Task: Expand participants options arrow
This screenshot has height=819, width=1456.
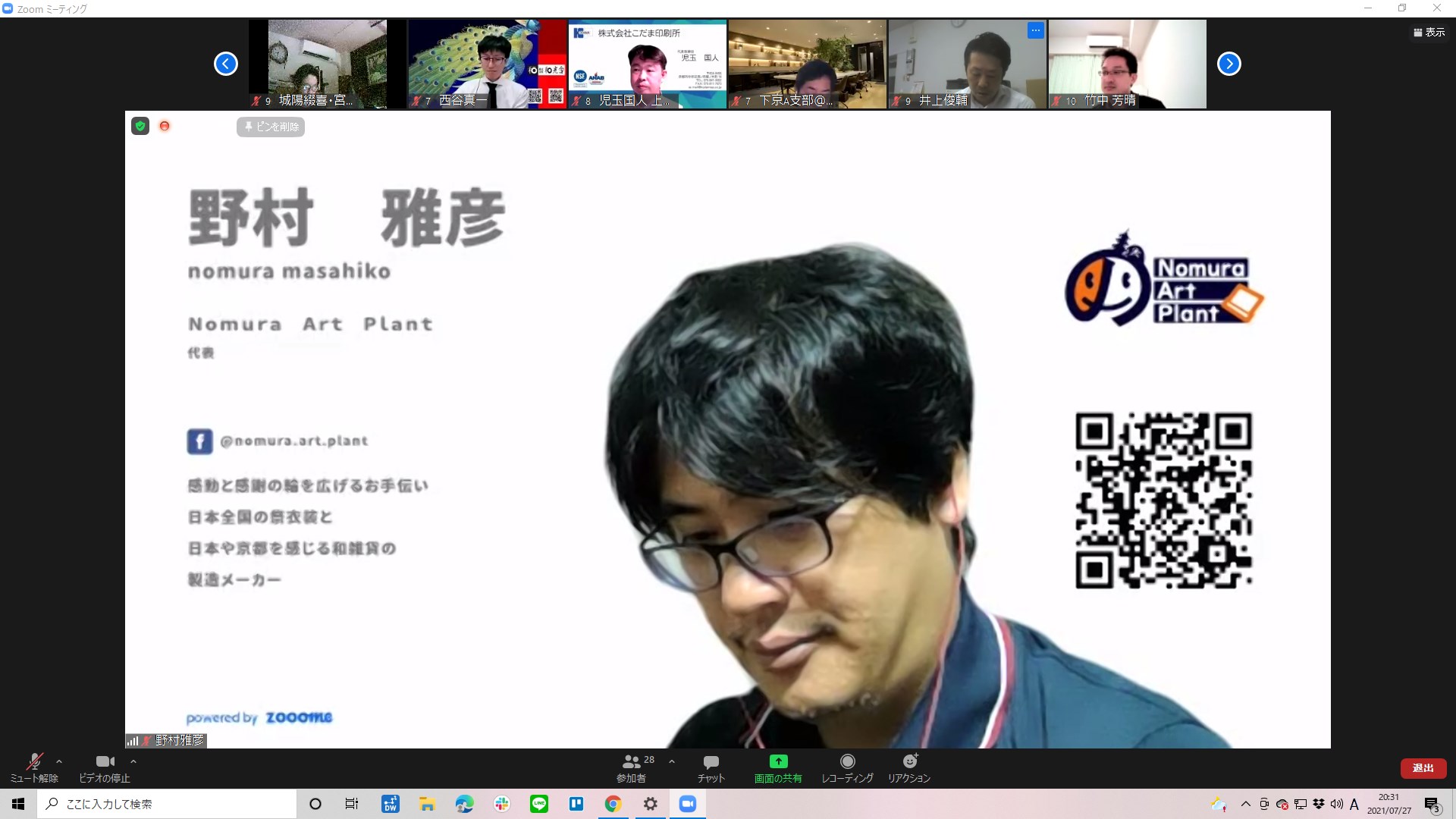Action: pos(671,761)
